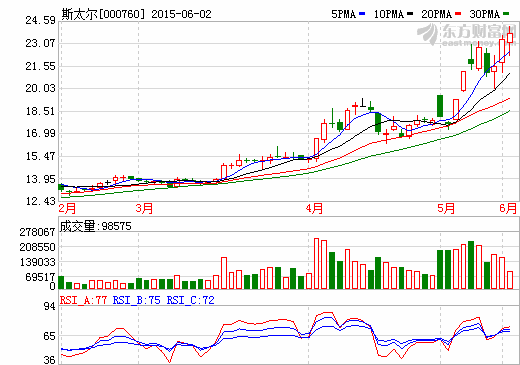The height and width of the screenshot is (365, 520).
Task: Click the 278067 volume axis label
Action: point(37,232)
